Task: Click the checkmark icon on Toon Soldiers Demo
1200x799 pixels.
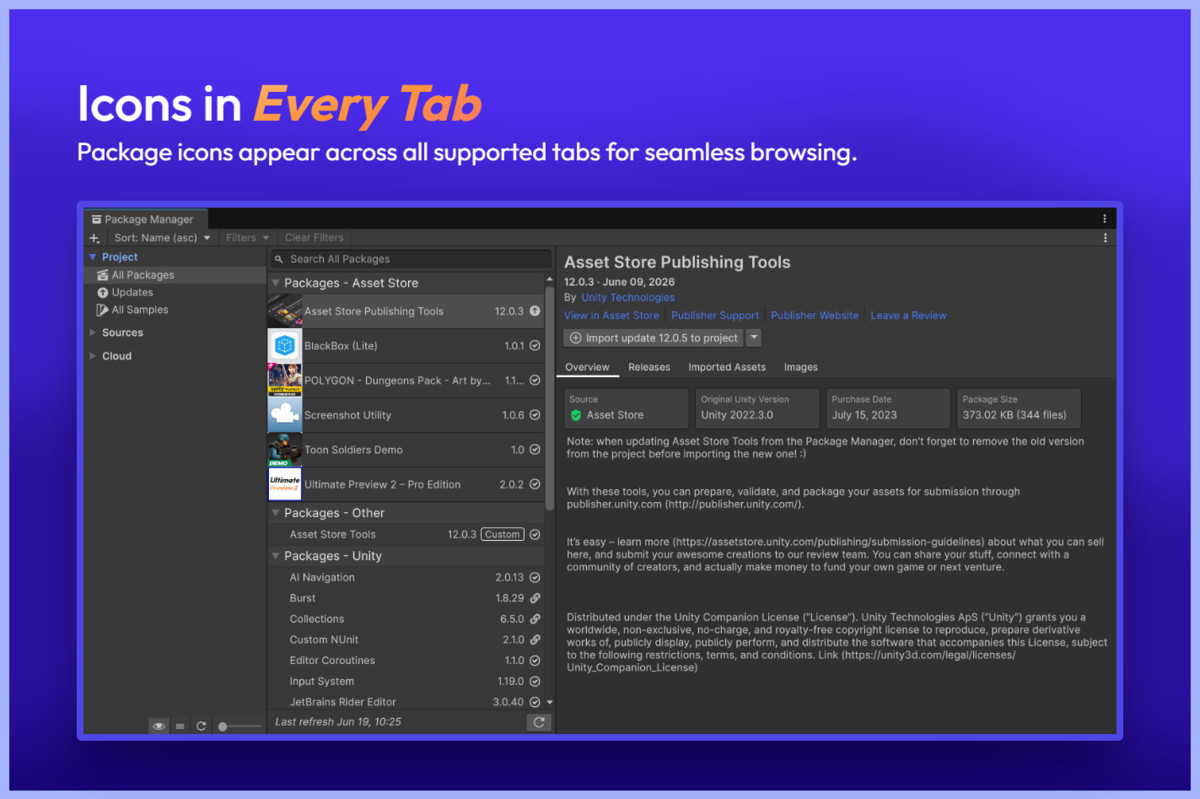Action: coord(535,450)
